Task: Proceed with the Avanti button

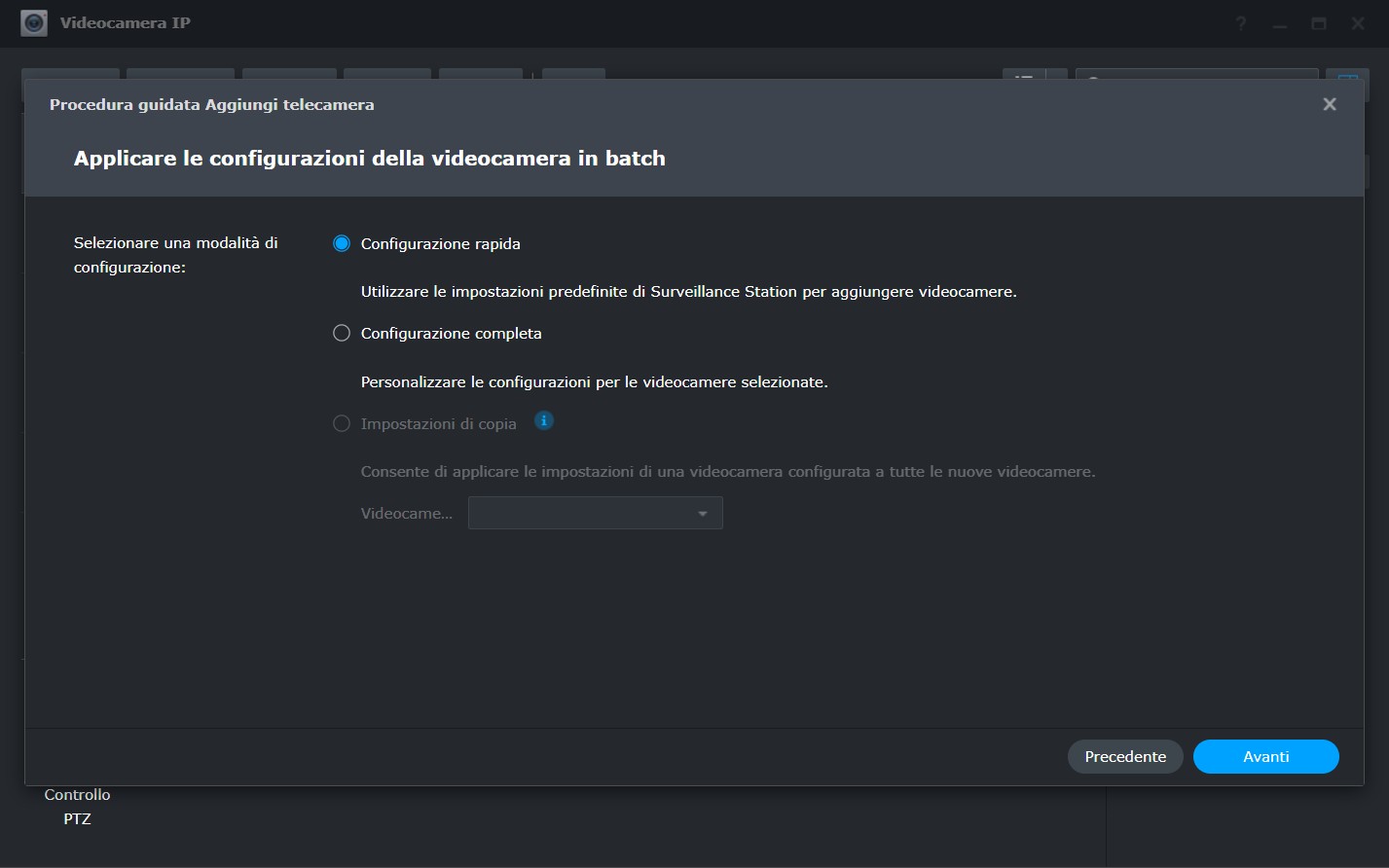Action: point(1265,757)
